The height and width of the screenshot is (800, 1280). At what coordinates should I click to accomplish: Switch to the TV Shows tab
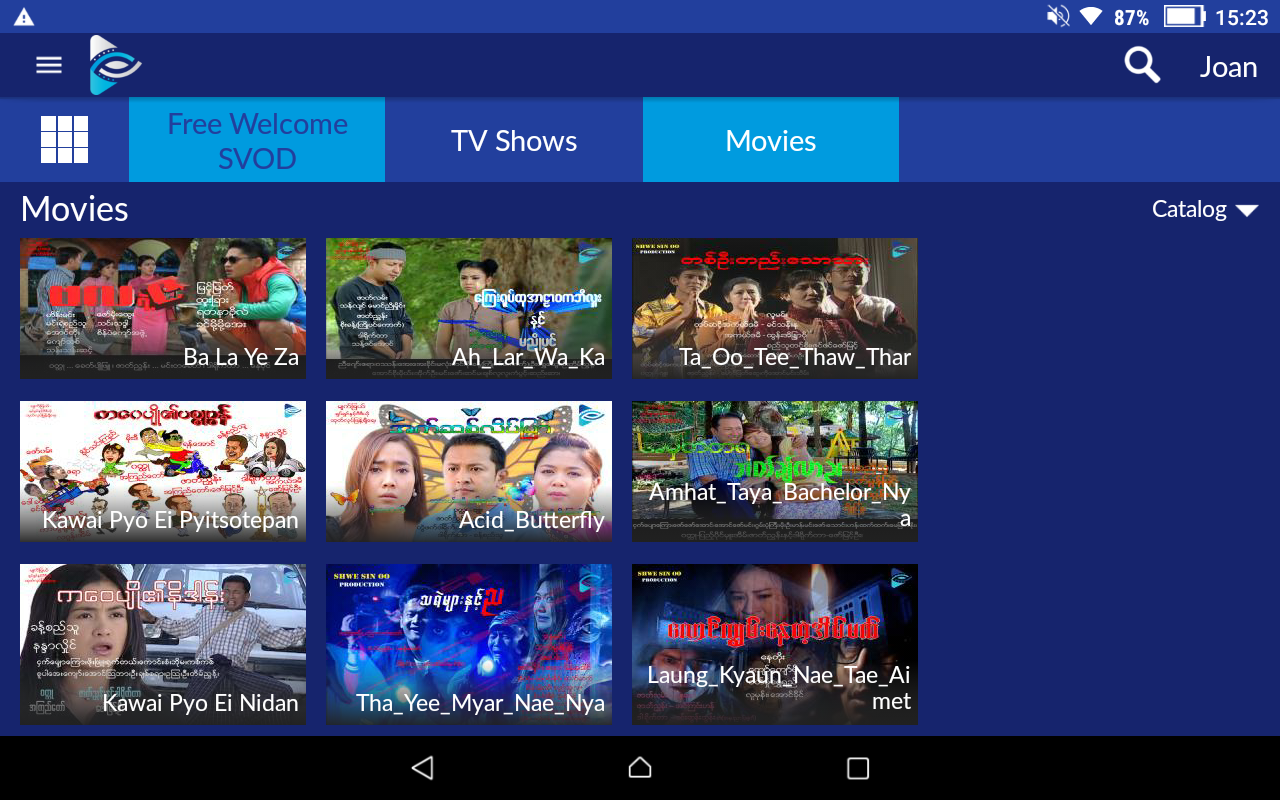point(514,140)
